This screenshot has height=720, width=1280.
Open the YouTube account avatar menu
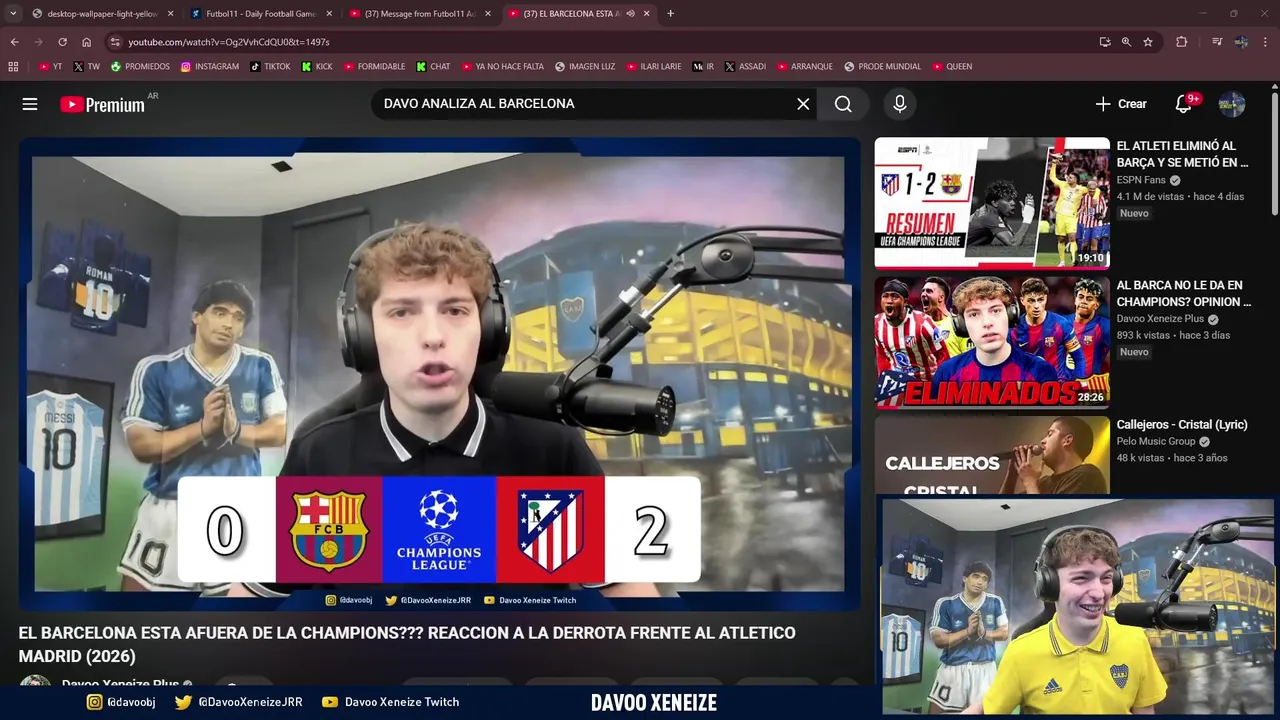tap(1232, 104)
